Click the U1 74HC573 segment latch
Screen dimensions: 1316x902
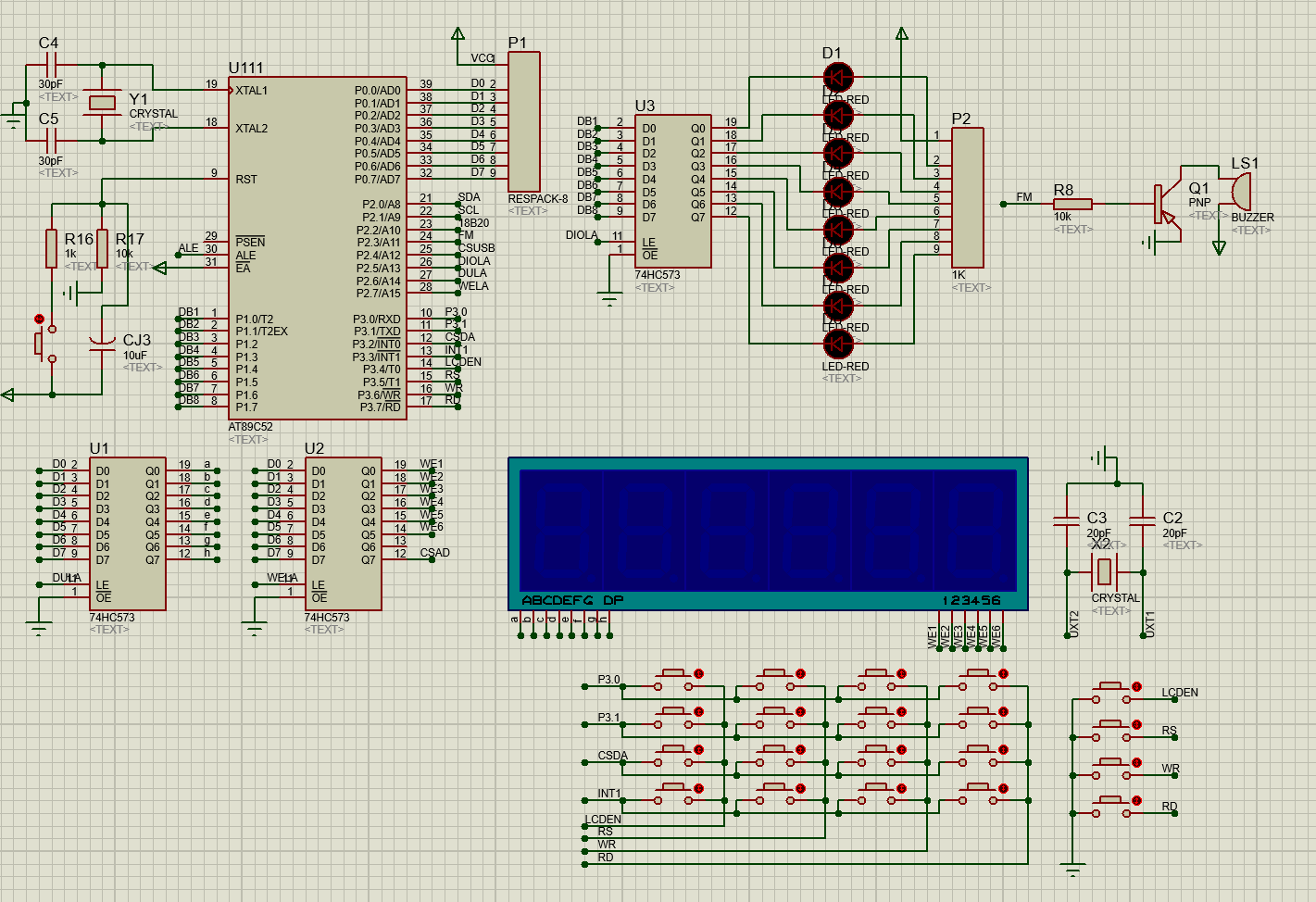(x=128, y=533)
